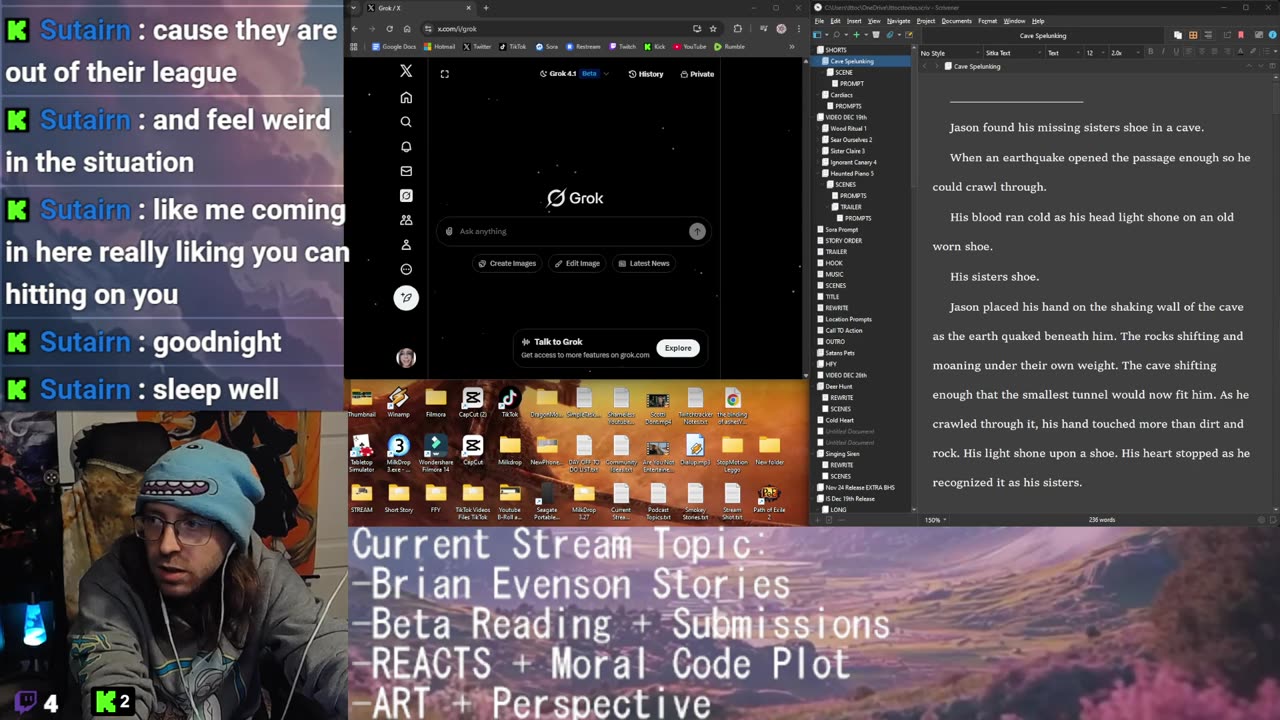Open Sitka Text font dropdown
1280x720 pixels.
click(x=1013, y=53)
